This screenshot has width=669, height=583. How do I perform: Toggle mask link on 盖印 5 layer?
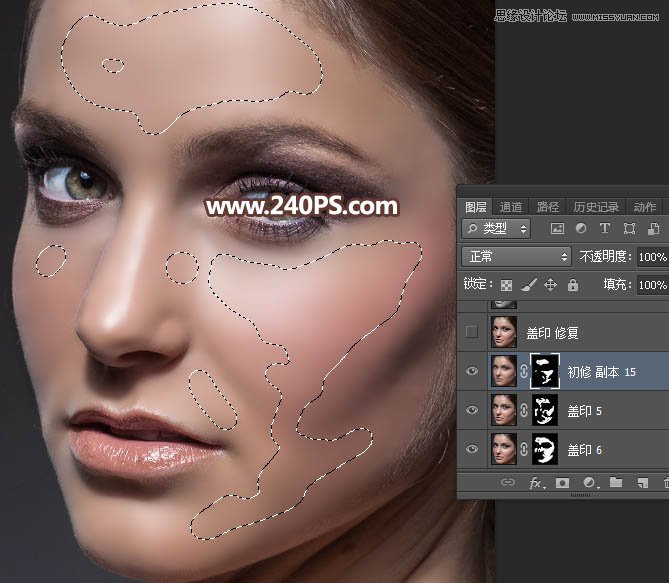(524, 410)
